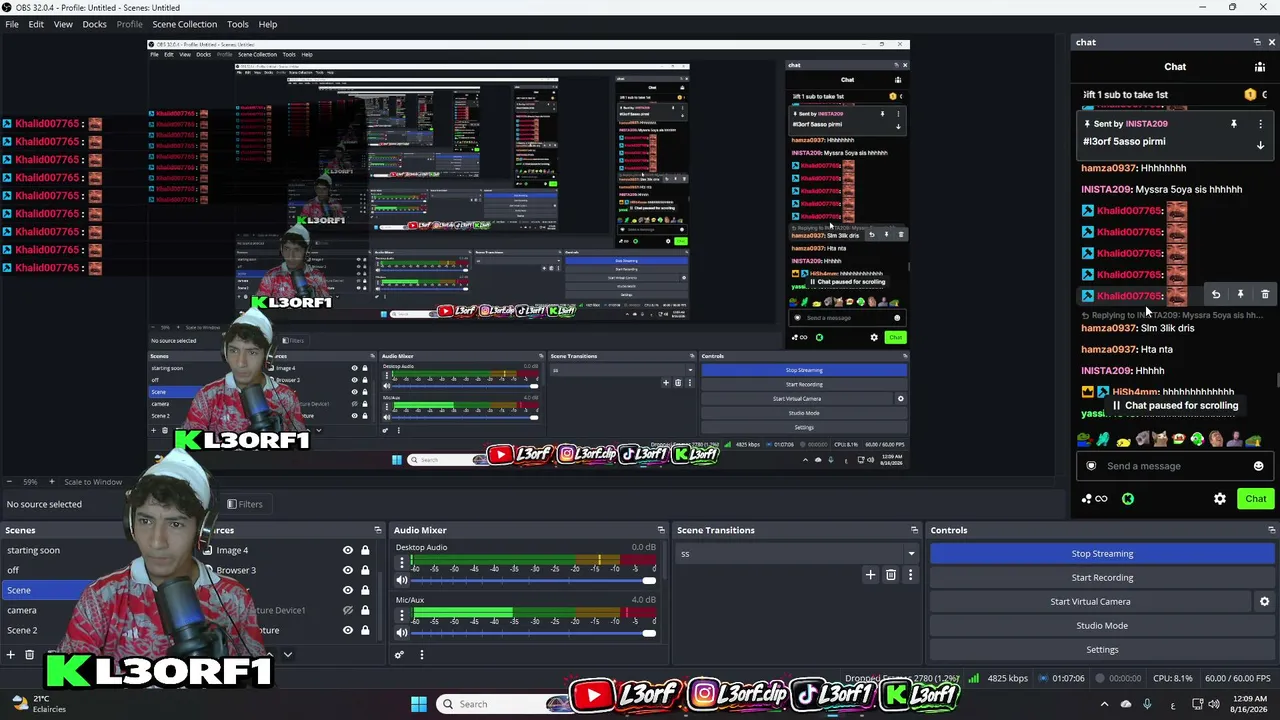
Task: Open pinned message three-dot options
Action: [x=1260, y=124]
